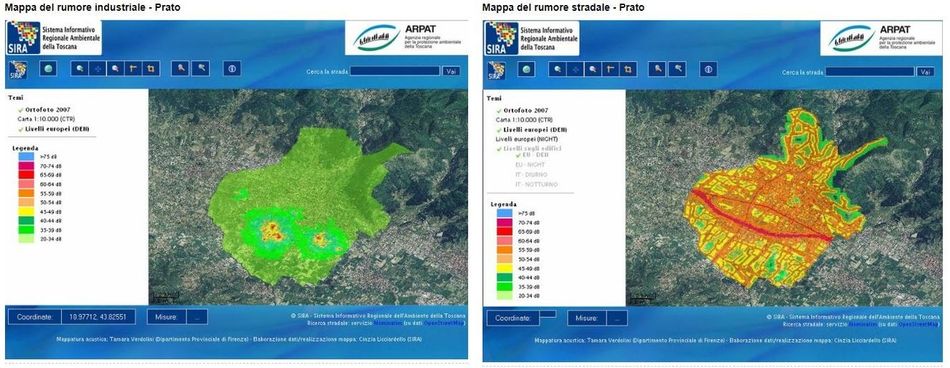Select second magnifier zoom tool in road map
Viewport: 950px width, 368px height.
pos(592,69)
